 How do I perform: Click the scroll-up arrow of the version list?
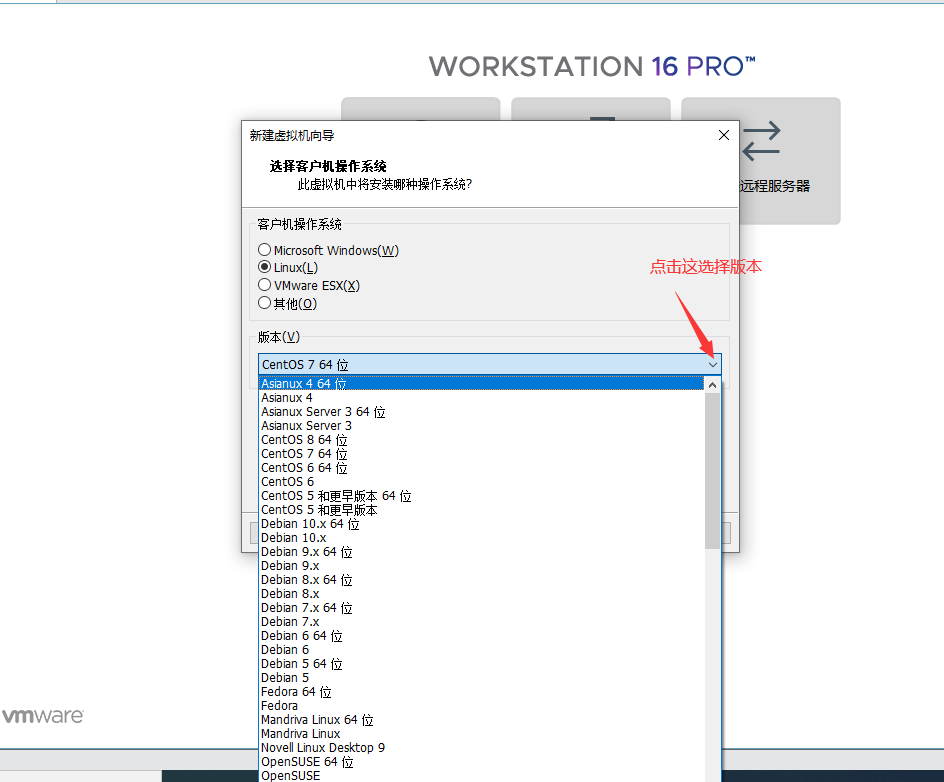point(712,384)
